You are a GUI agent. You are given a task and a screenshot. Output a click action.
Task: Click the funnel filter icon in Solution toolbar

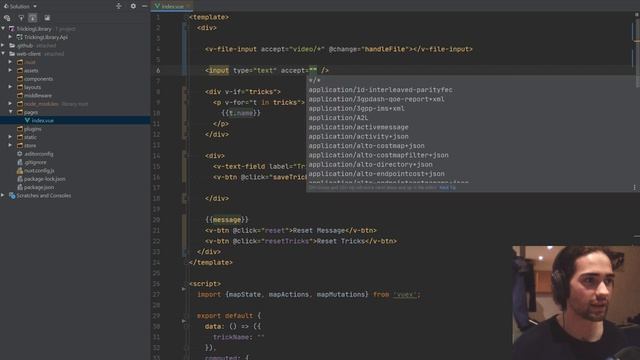21,18
